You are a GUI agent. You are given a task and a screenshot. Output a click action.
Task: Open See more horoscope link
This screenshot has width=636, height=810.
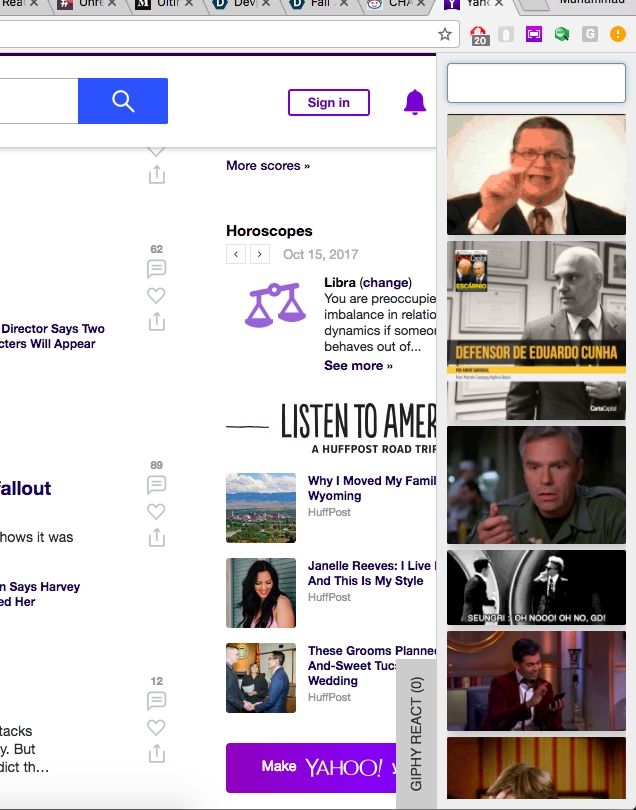358,366
